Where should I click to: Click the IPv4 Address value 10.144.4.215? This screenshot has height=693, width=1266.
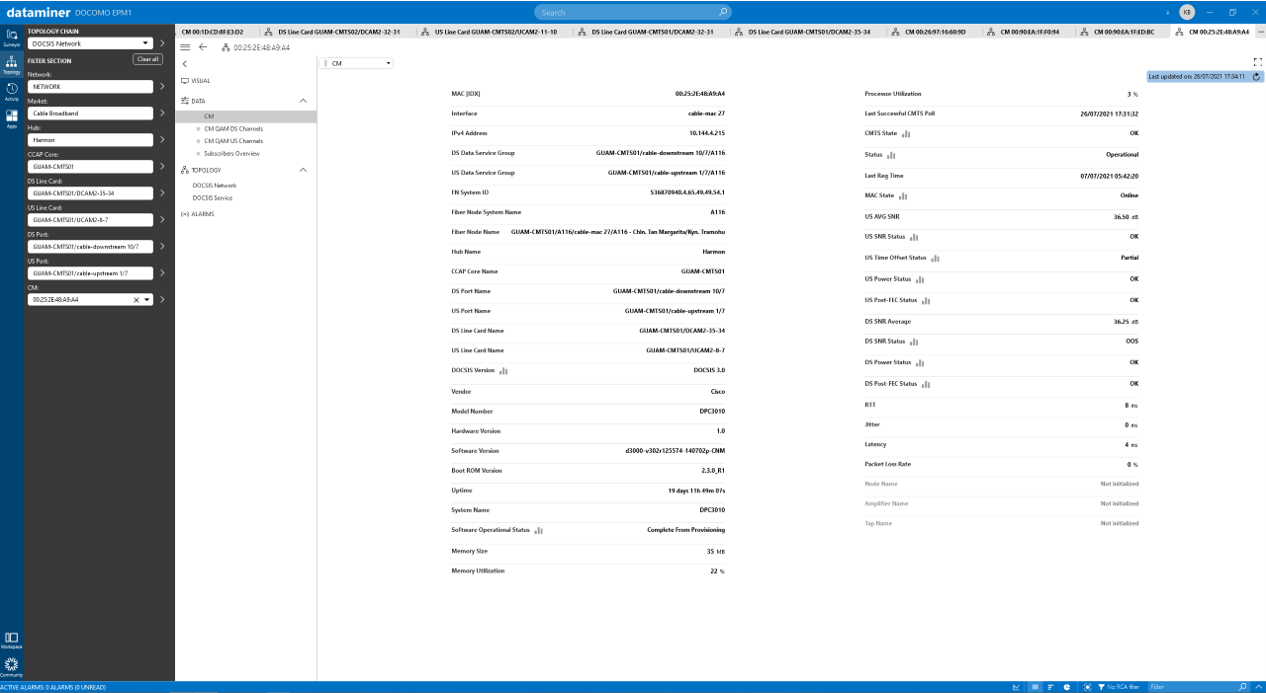707,133
